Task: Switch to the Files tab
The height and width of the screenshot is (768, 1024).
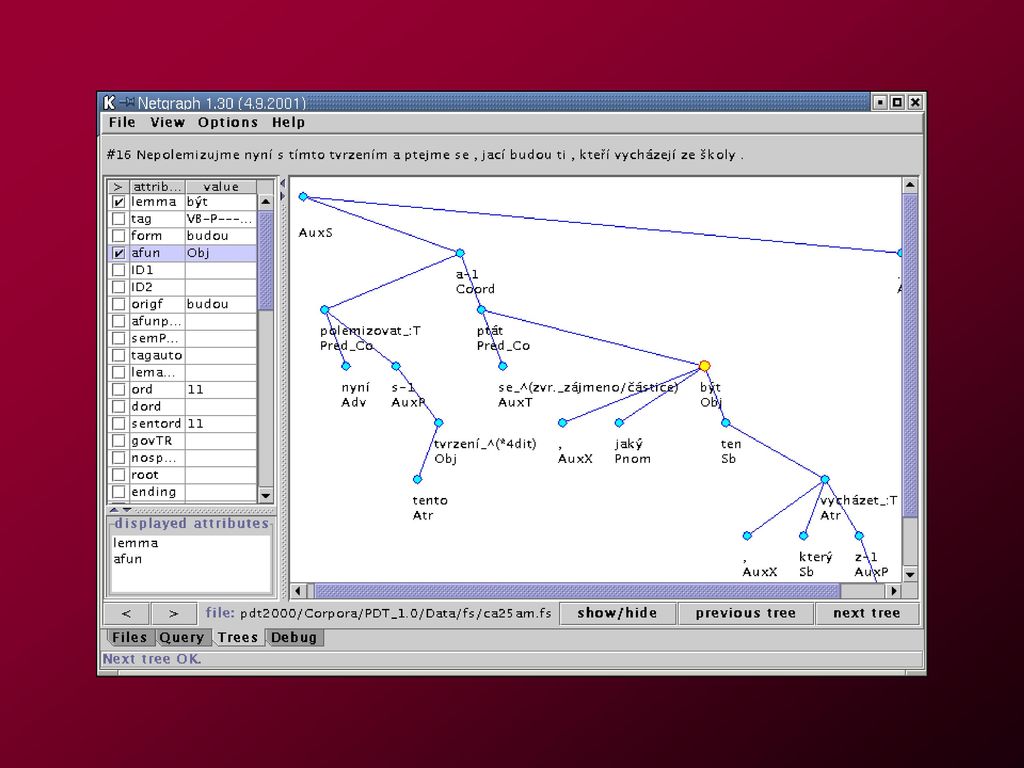Action: click(x=129, y=637)
